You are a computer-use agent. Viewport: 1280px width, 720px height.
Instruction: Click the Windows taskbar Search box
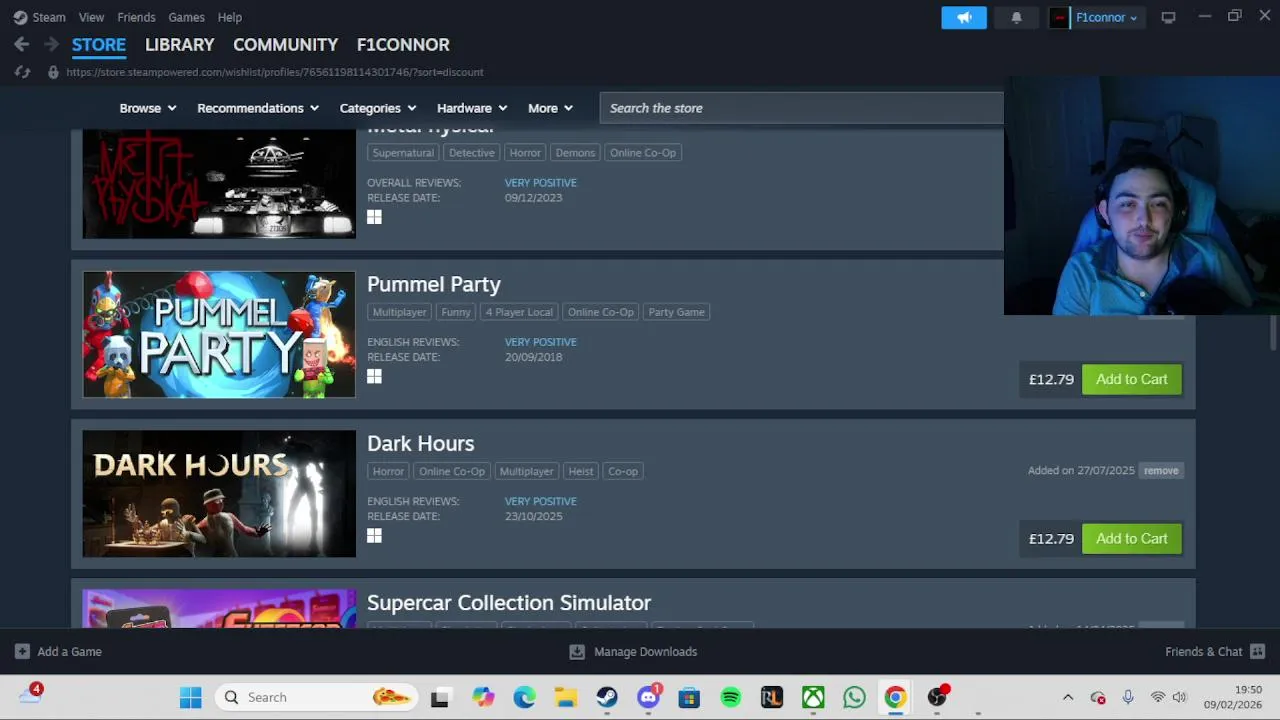[316, 697]
